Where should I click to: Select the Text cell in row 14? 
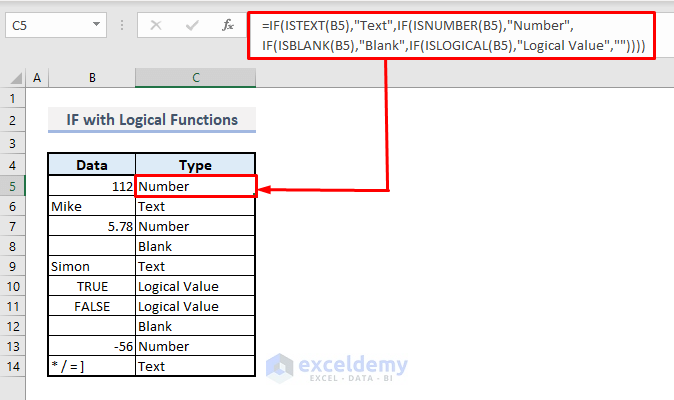pyautogui.click(x=196, y=366)
